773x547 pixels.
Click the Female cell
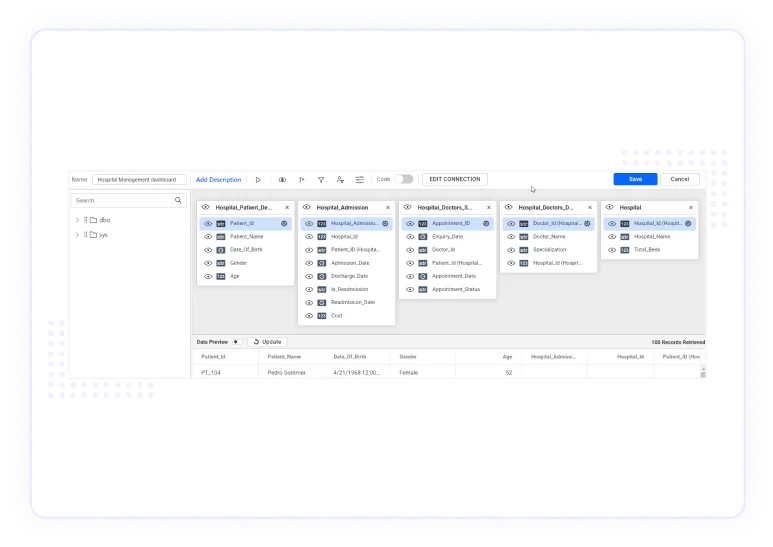(409, 373)
